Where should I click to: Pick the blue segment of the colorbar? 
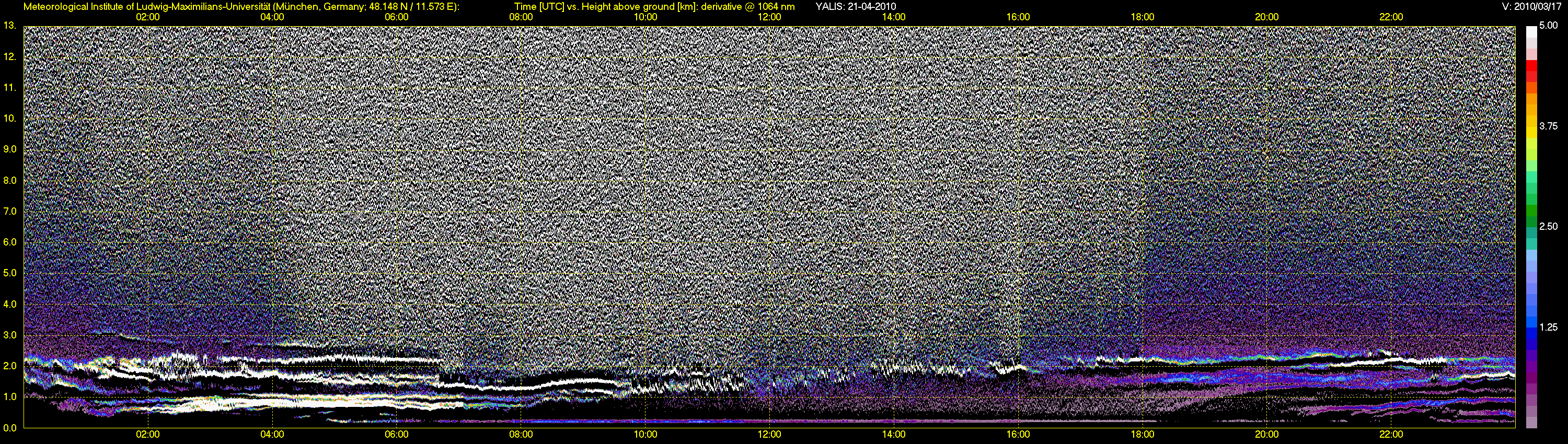click(x=1531, y=332)
